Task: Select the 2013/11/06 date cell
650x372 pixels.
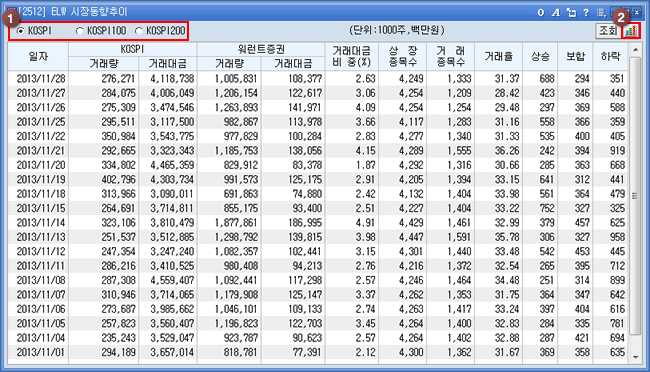Action: [41, 309]
